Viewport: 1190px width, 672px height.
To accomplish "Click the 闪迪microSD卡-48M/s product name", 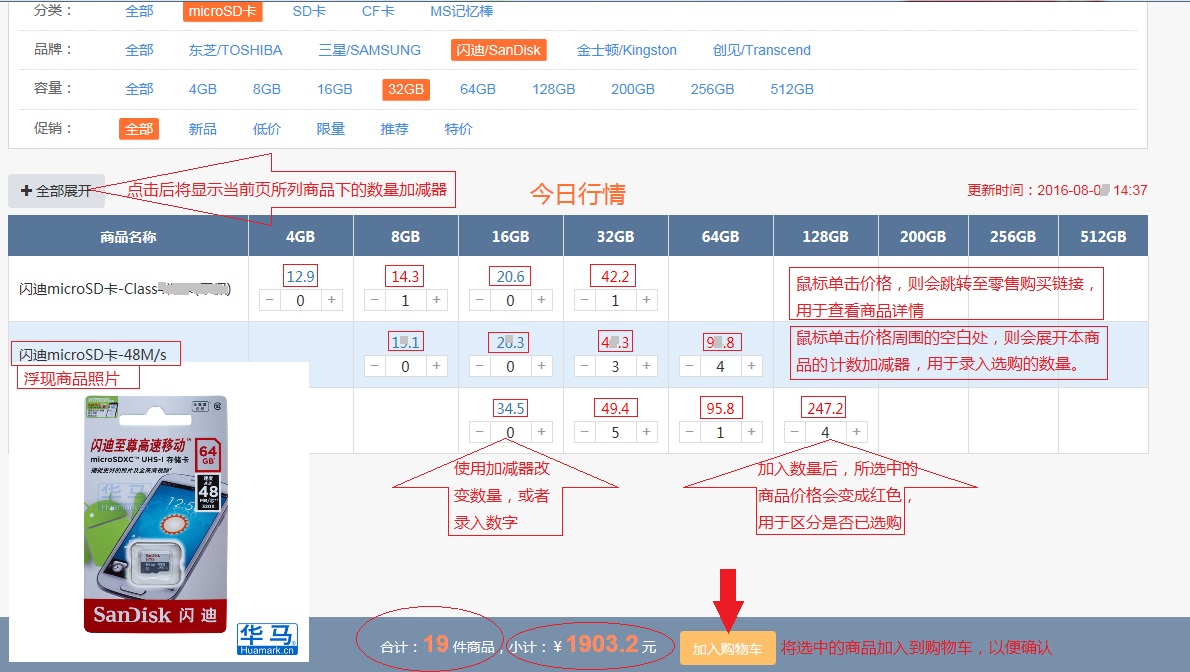I will [93, 355].
